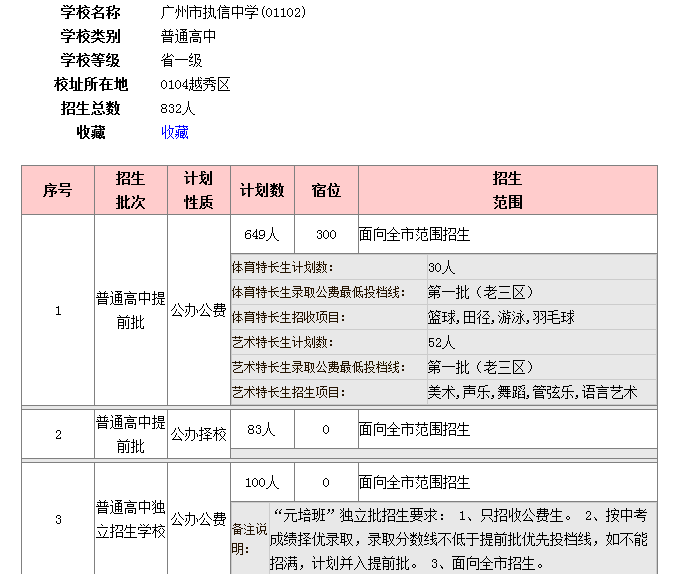The height and width of the screenshot is (574, 674).
Task: Click row number 1 cell
Action: [x=58, y=310]
